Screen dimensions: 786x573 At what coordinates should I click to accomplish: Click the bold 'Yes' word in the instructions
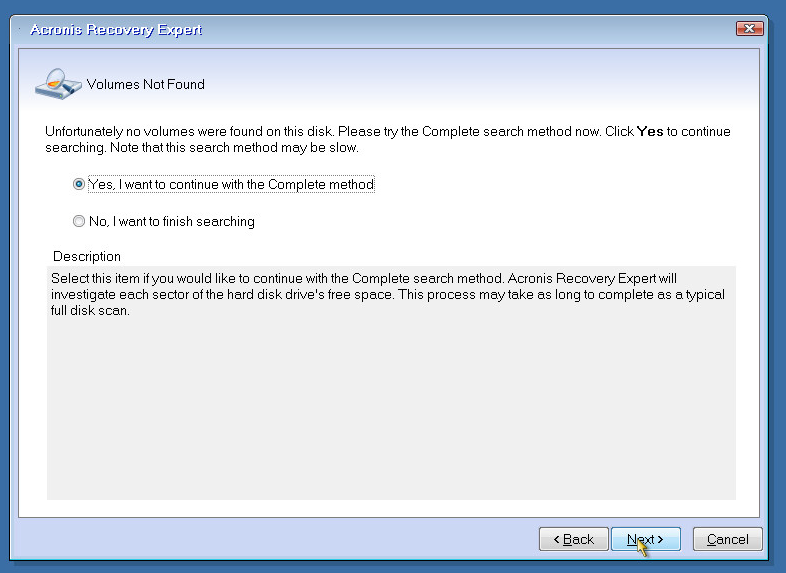[x=650, y=132]
